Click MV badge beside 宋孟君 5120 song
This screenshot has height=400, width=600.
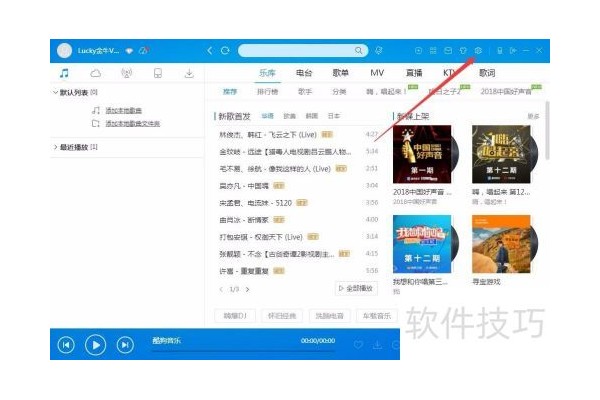point(302,202)
